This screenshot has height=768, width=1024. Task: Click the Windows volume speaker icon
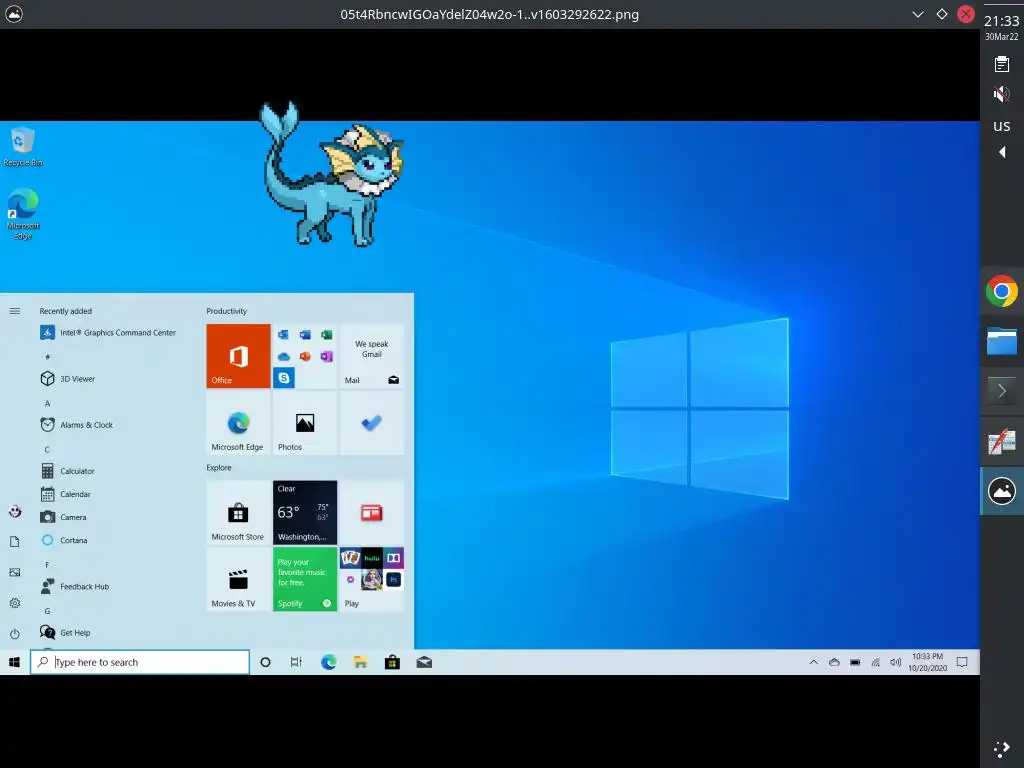[895, 662]
